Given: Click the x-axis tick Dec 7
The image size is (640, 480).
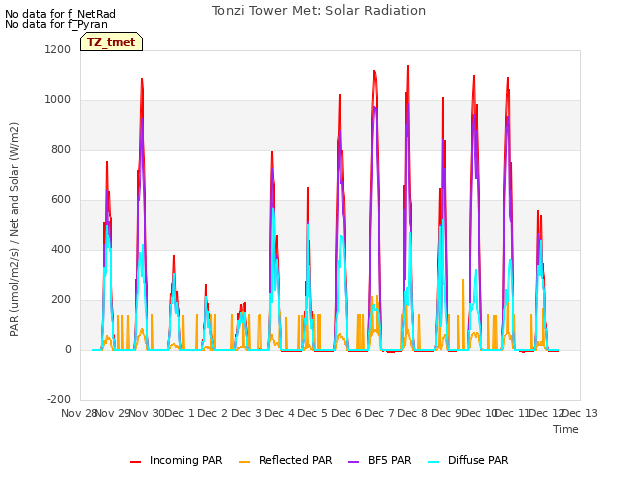Looking at the screenshot, I should pyautogui.click(x=379, y=413).
